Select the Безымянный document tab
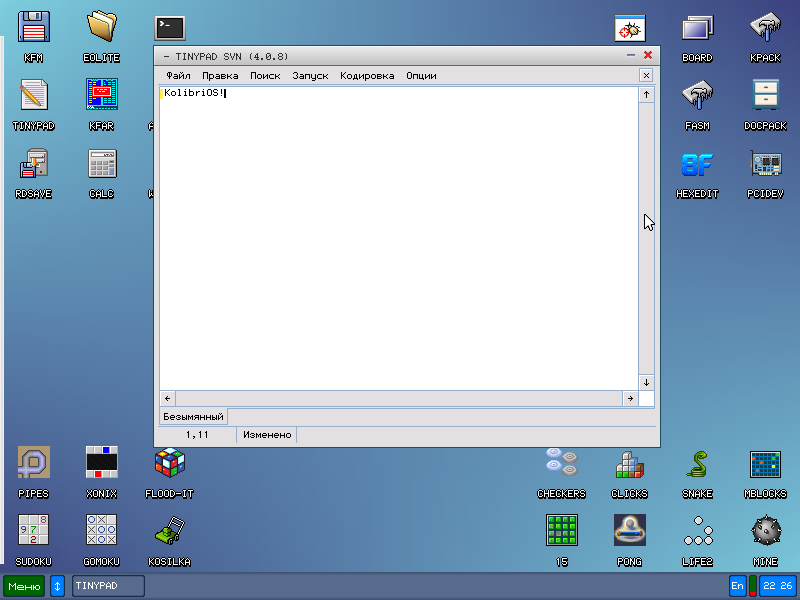The width and height of the screenshot is (800, 600). 194,416
